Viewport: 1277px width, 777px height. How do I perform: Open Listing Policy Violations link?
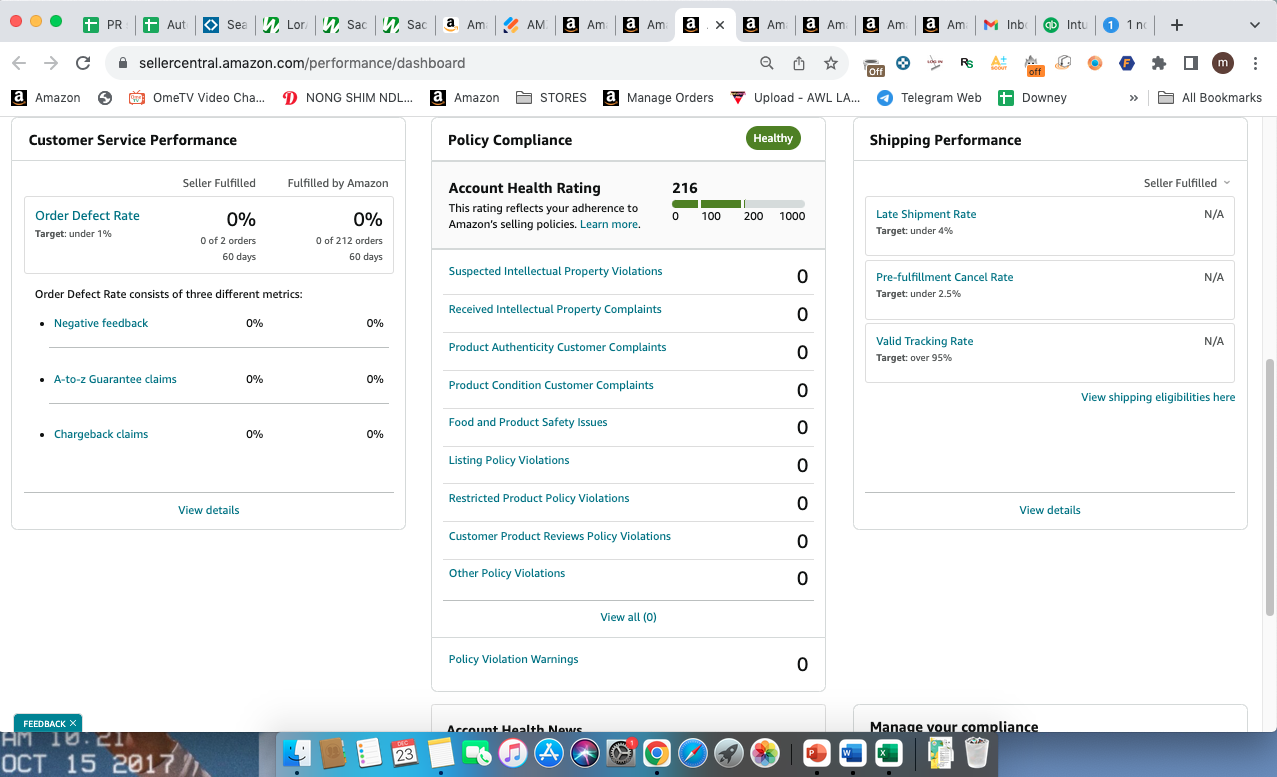pos(509,460)
